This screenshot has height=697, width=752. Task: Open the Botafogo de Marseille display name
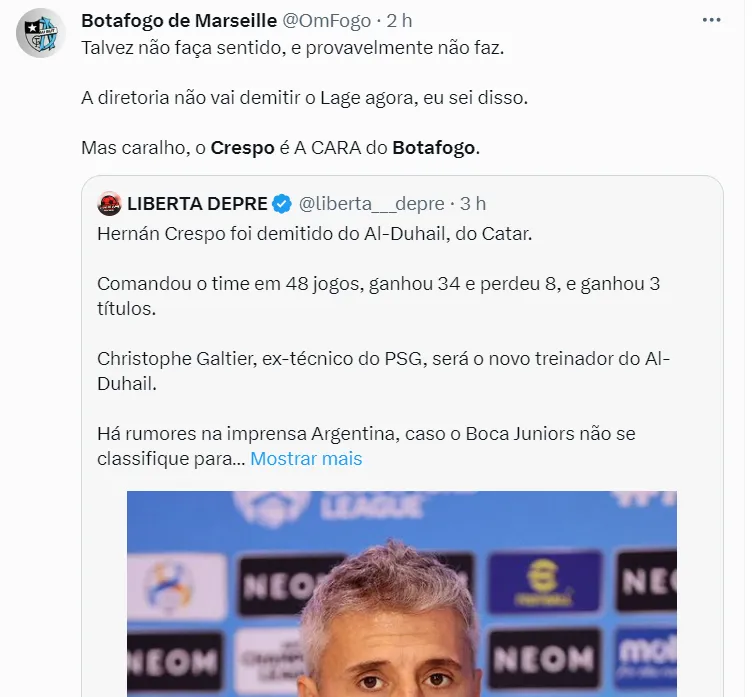pos(164,21)
